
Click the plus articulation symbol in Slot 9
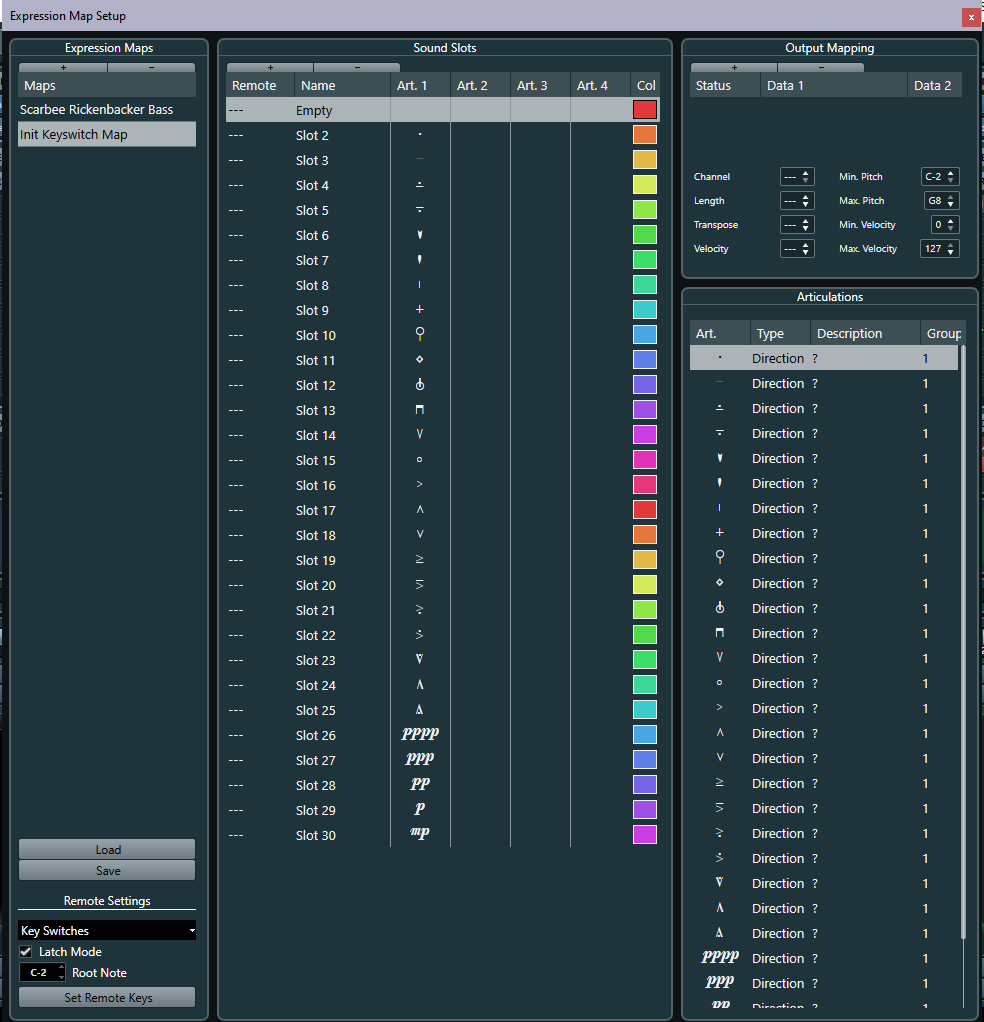tap(420, 310)
